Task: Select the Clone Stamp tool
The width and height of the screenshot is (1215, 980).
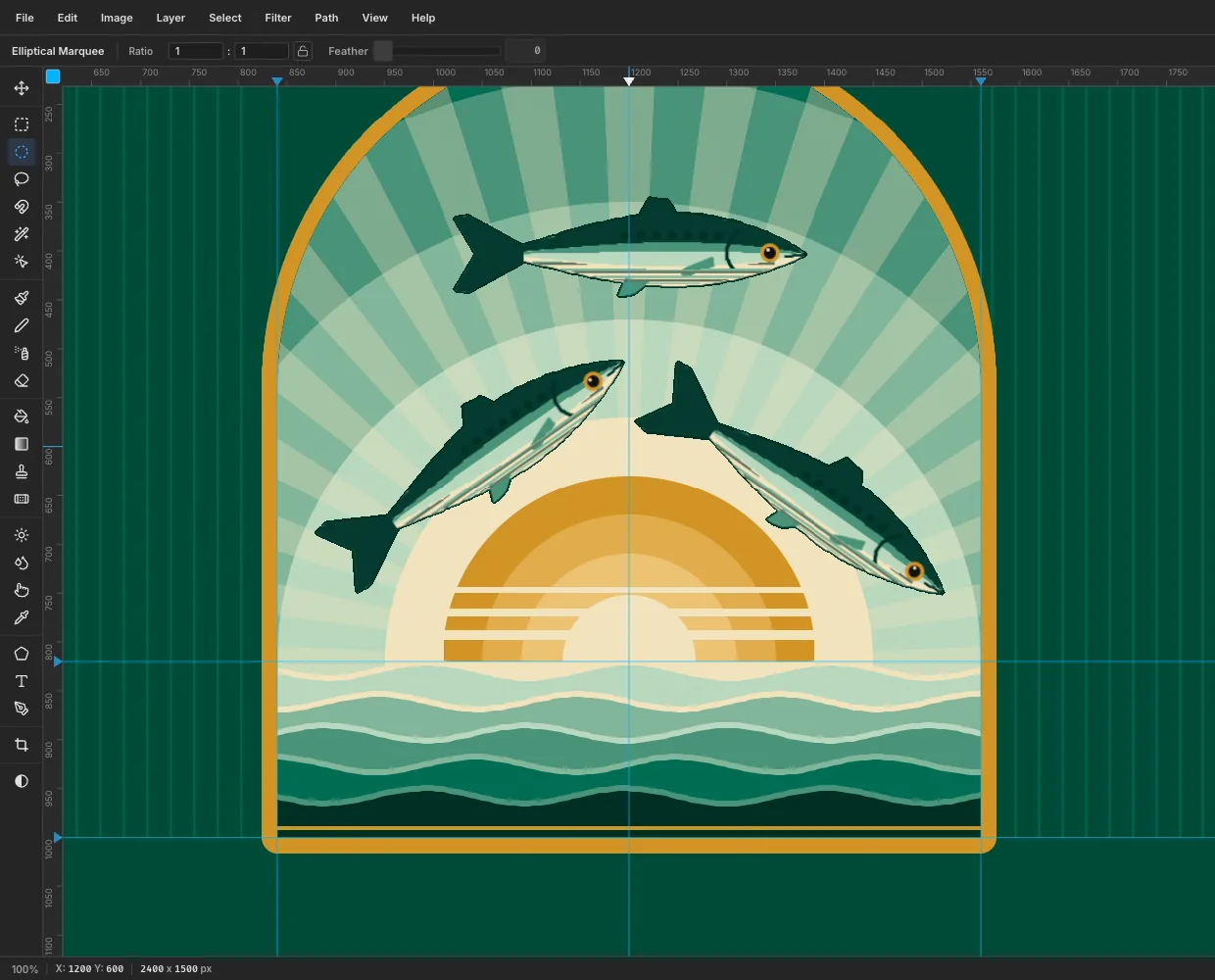Action: click(22, 471)
